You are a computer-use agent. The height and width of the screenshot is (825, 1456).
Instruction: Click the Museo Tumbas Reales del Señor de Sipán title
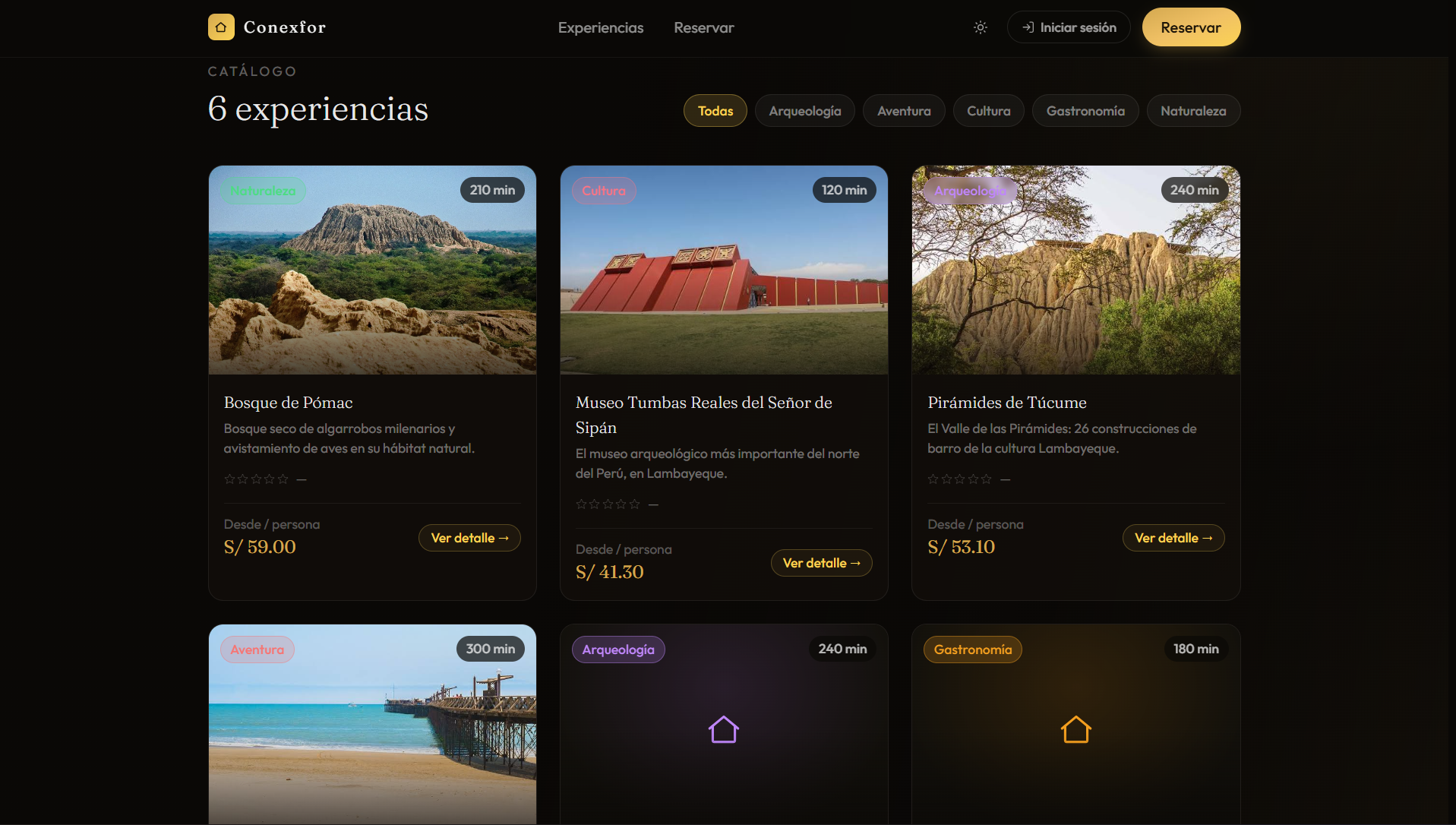(704, 415)
